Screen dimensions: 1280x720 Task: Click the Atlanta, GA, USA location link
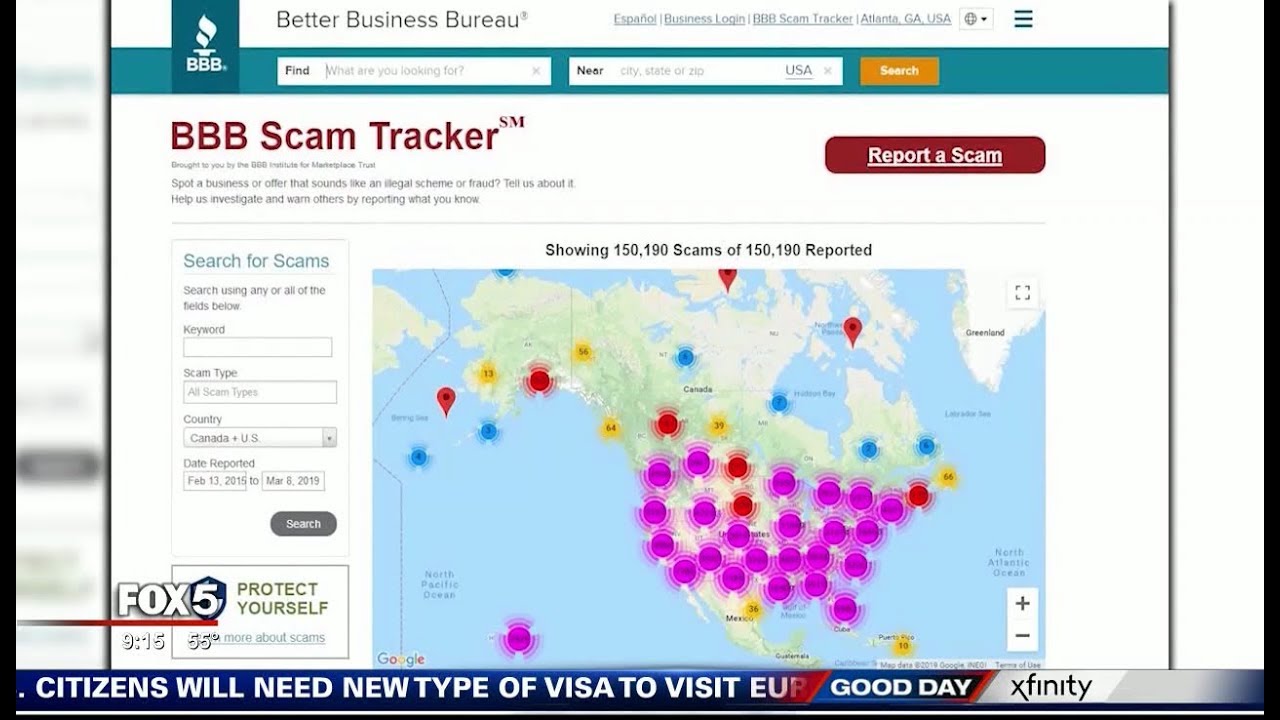906,19
